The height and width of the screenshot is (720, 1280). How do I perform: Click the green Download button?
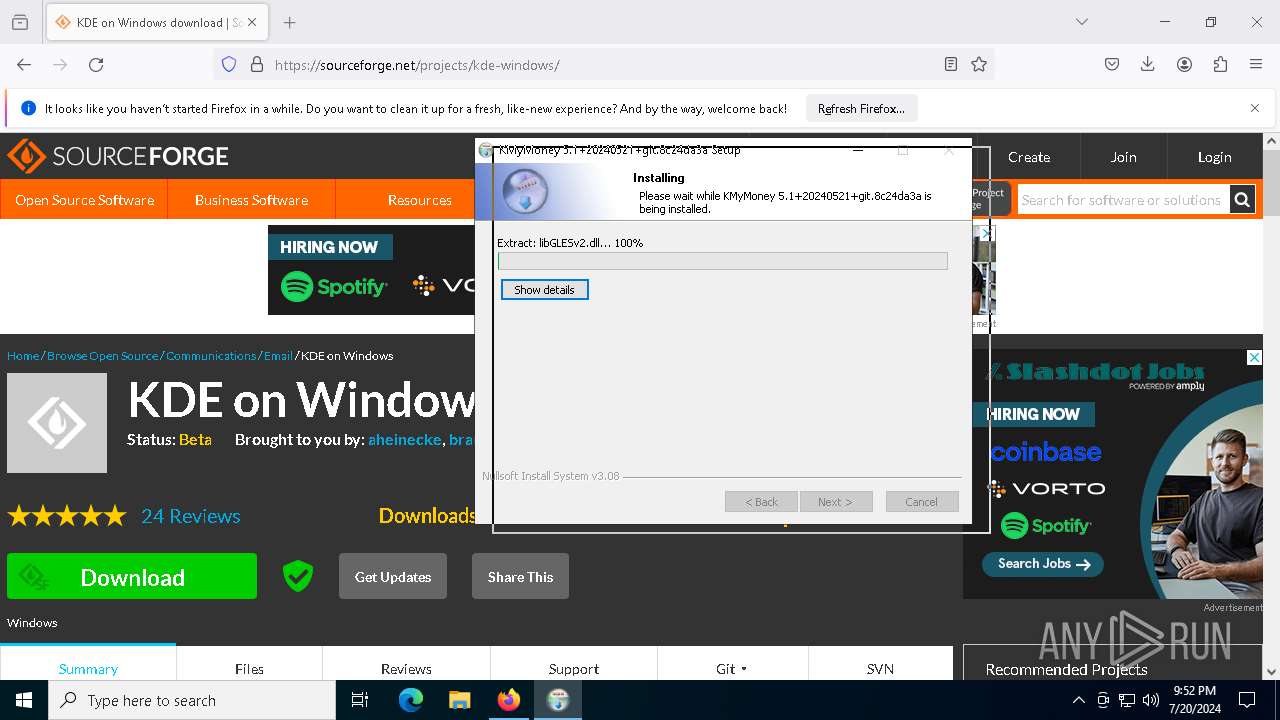[132, 577]
